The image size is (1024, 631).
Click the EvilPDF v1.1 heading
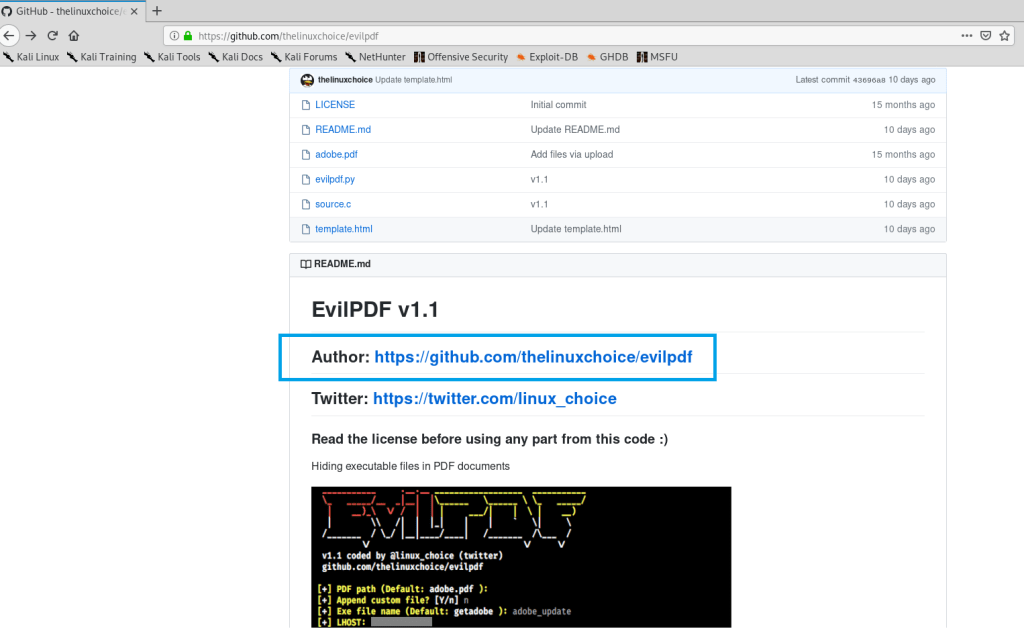coord(375,309)
